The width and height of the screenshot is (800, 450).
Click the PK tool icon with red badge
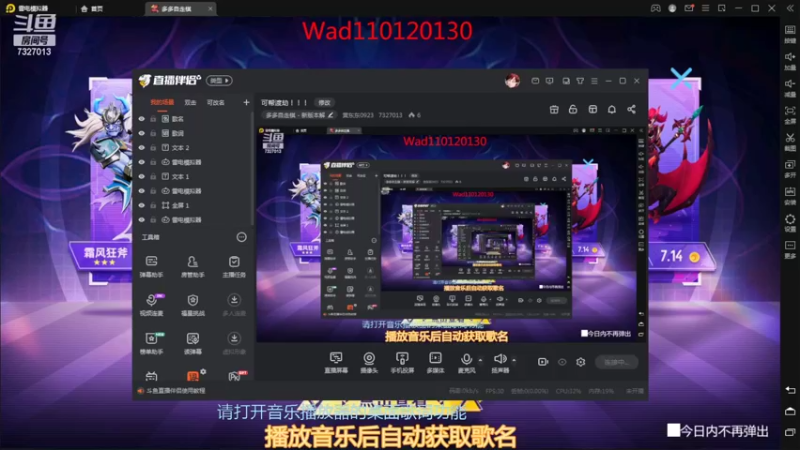click(x=235, y=376)
